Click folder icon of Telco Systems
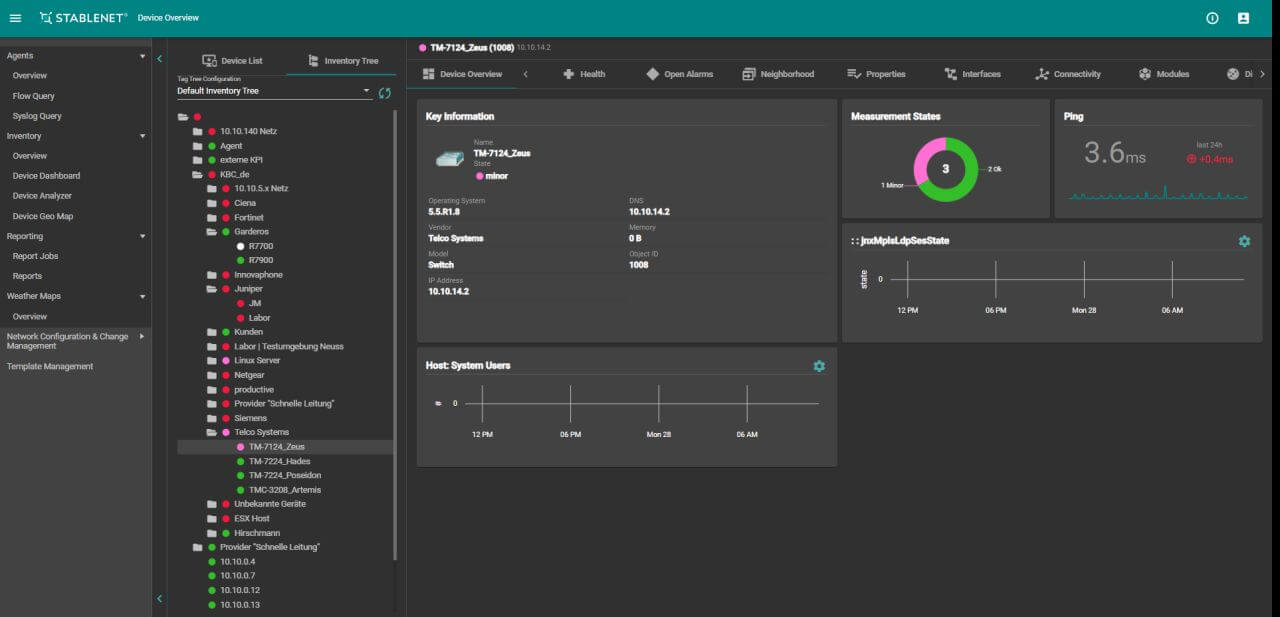The width and height of the screenshot is (1280, 617). tap(211, 432)
